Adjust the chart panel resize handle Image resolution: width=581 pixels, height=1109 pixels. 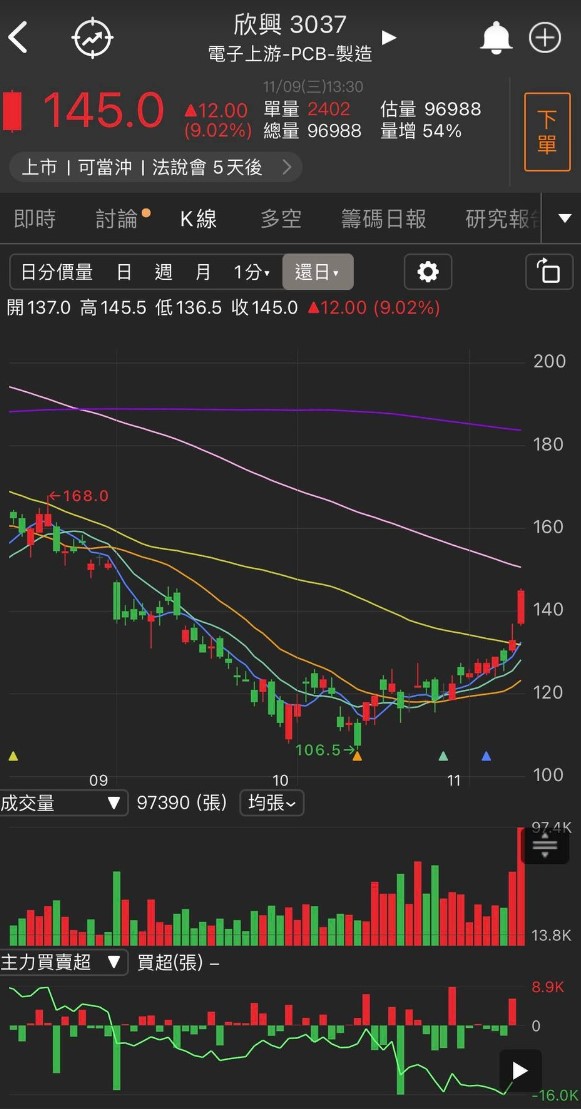545,844
